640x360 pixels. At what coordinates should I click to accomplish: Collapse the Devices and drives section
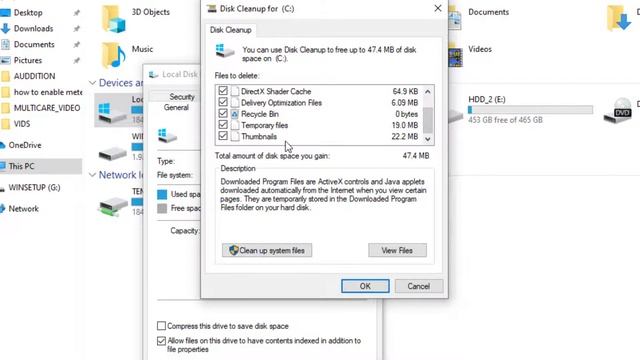[x=93, y=83]
